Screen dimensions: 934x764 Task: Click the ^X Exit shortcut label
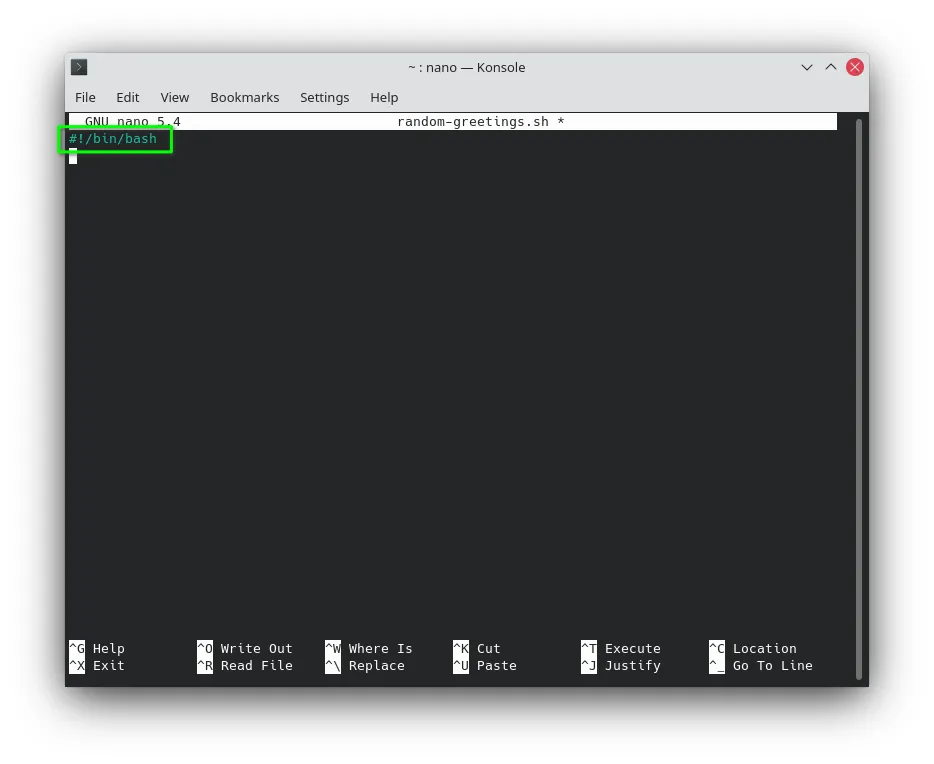(x=97, y=665)
